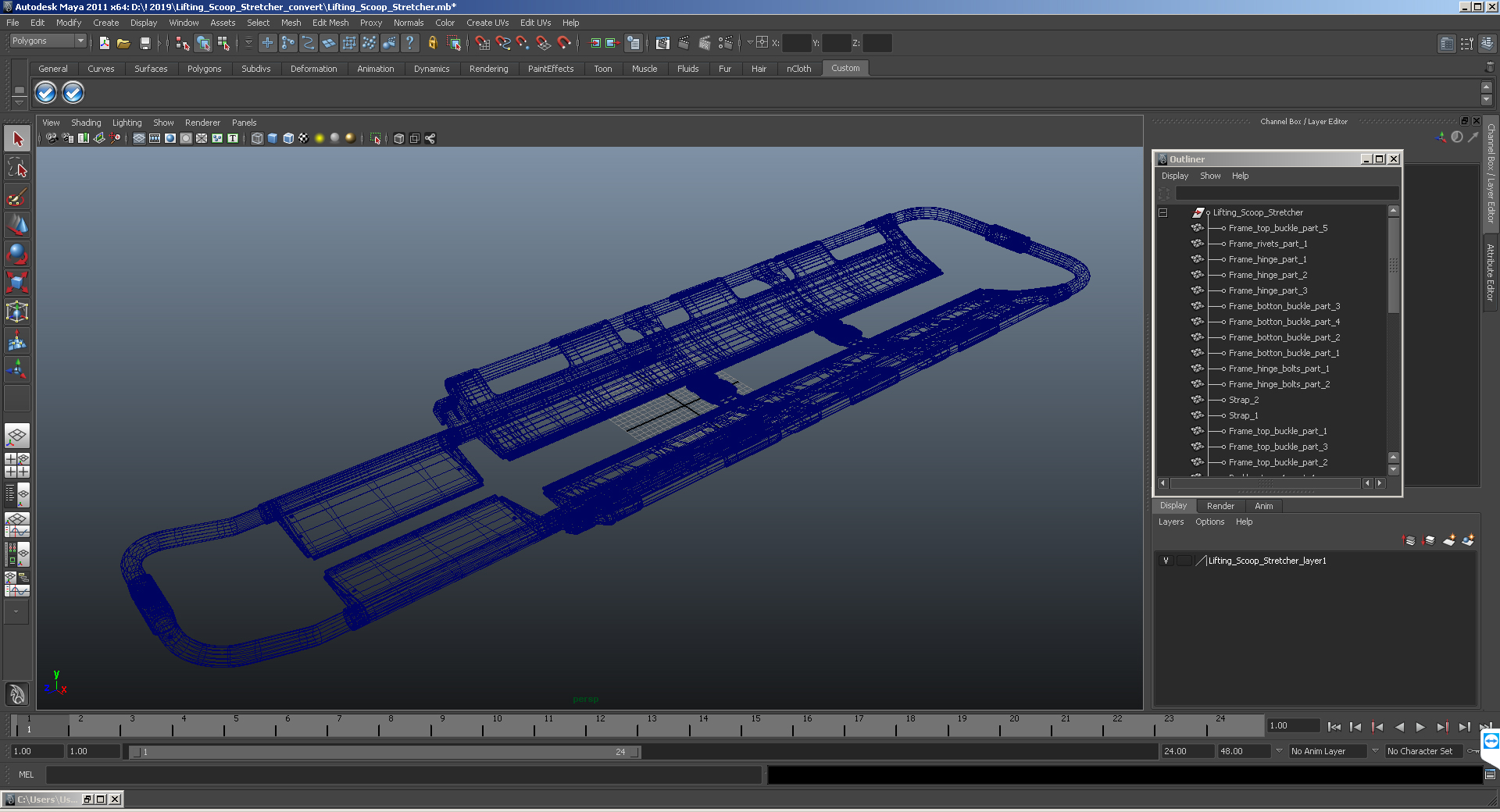
Task: Activate the Select tool arrow in toolbox
Action: [17, 139]
